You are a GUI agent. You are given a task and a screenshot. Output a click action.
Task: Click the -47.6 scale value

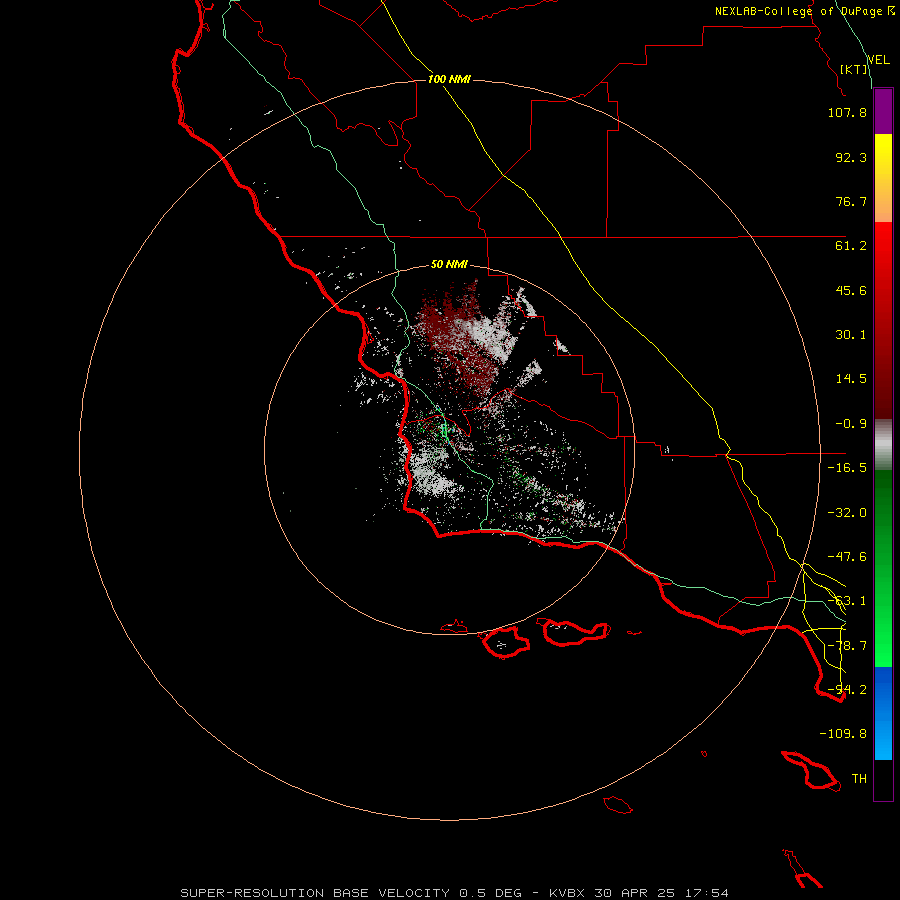pos(847,557)
